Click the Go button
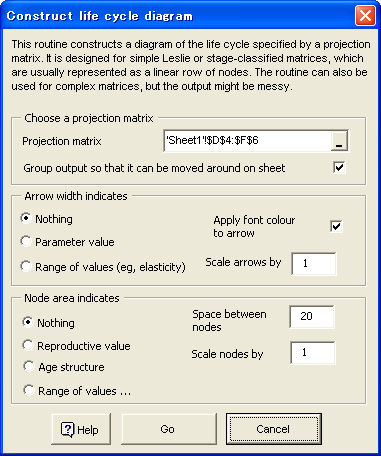The height and width of the screenshot is (456, 381). [x=169, y=429]
